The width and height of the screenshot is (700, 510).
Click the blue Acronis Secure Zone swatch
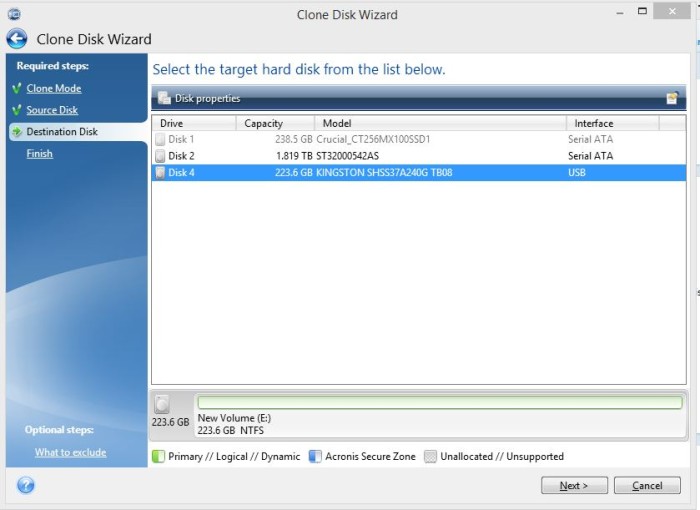click(x=315, y=456)
